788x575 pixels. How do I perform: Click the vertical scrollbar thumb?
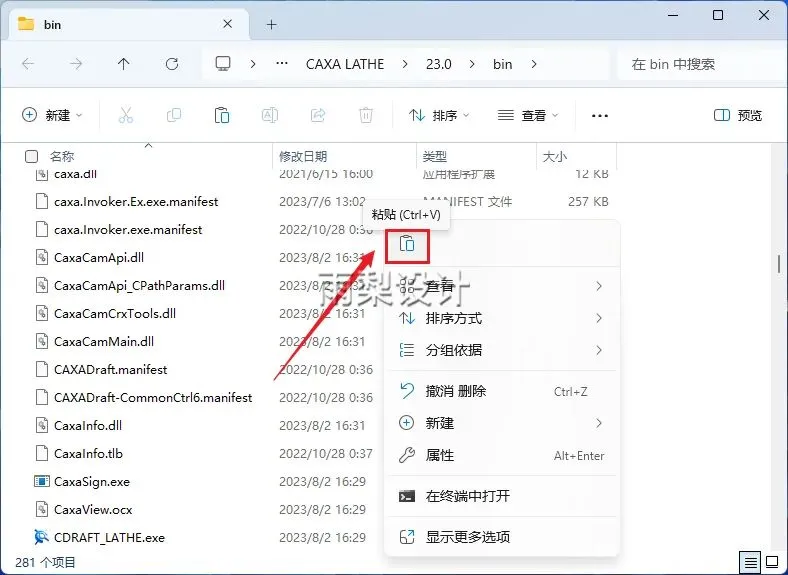pyautogui.click(x=779, y=264)
